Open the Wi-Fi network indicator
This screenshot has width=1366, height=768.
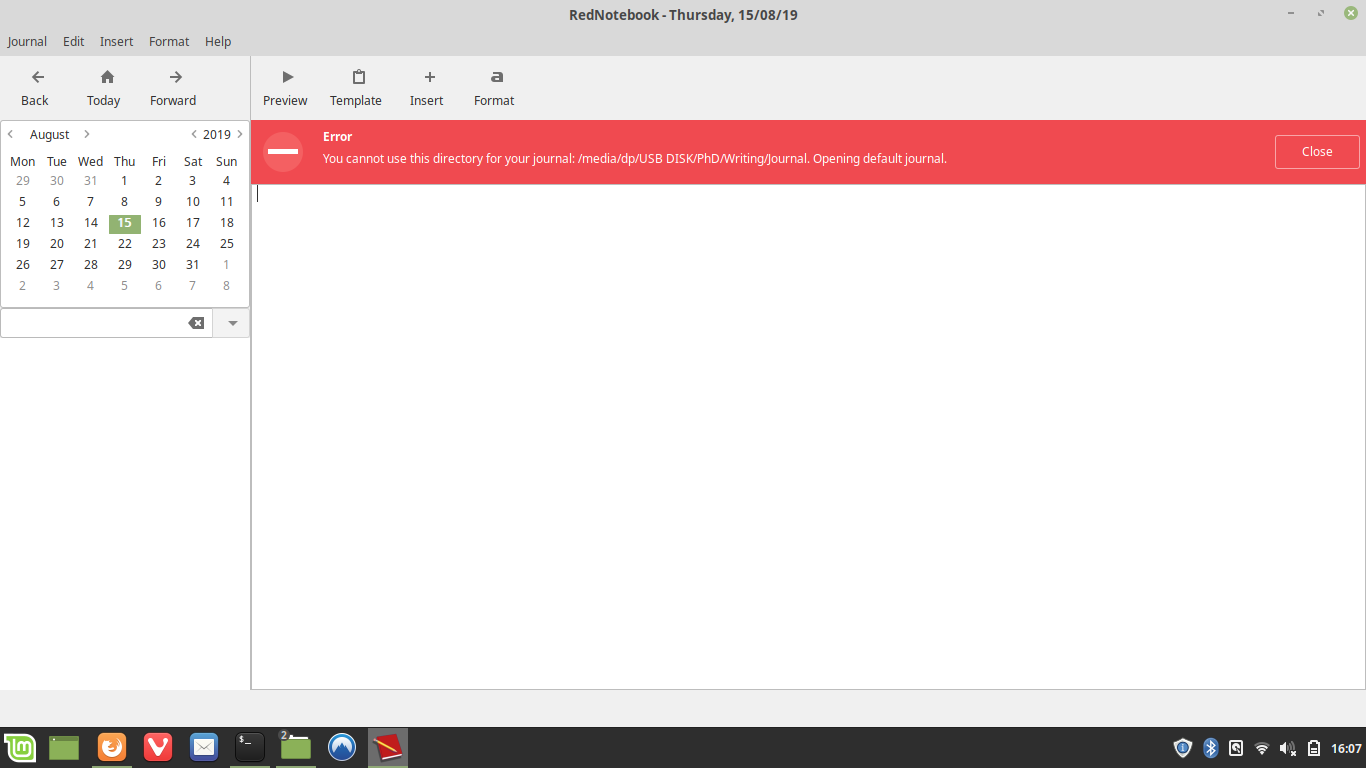[1261, 747]
